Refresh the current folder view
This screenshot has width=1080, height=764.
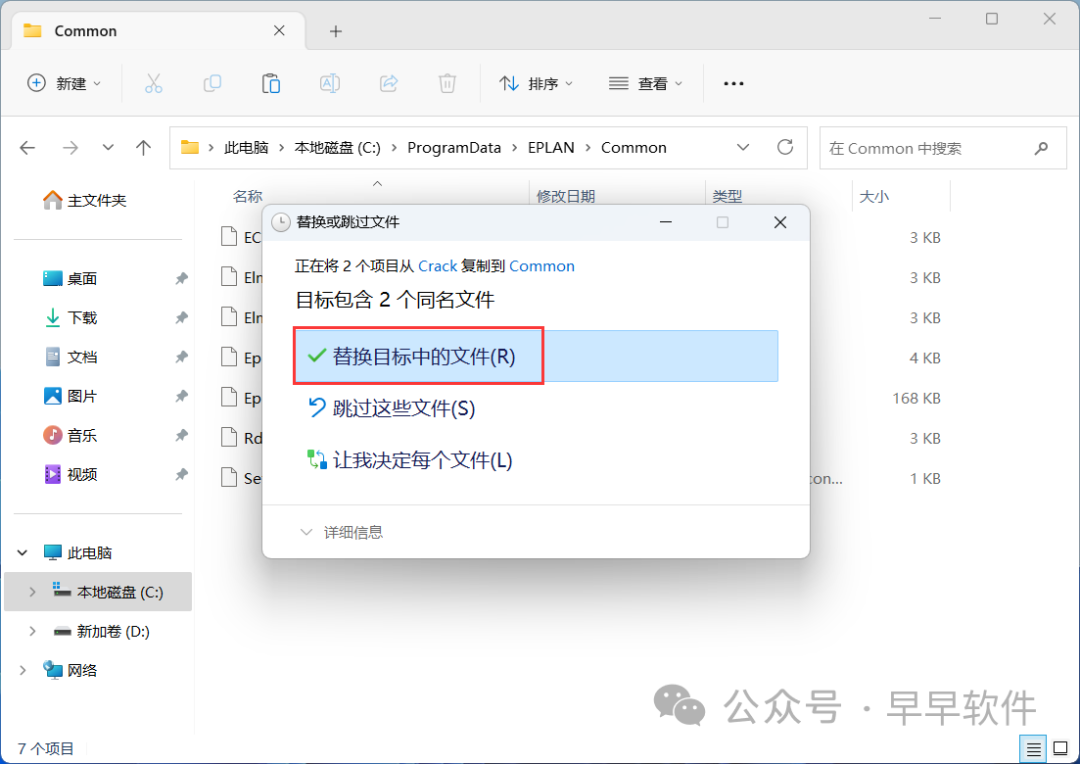pyautogui.click(x=785, y=148)
